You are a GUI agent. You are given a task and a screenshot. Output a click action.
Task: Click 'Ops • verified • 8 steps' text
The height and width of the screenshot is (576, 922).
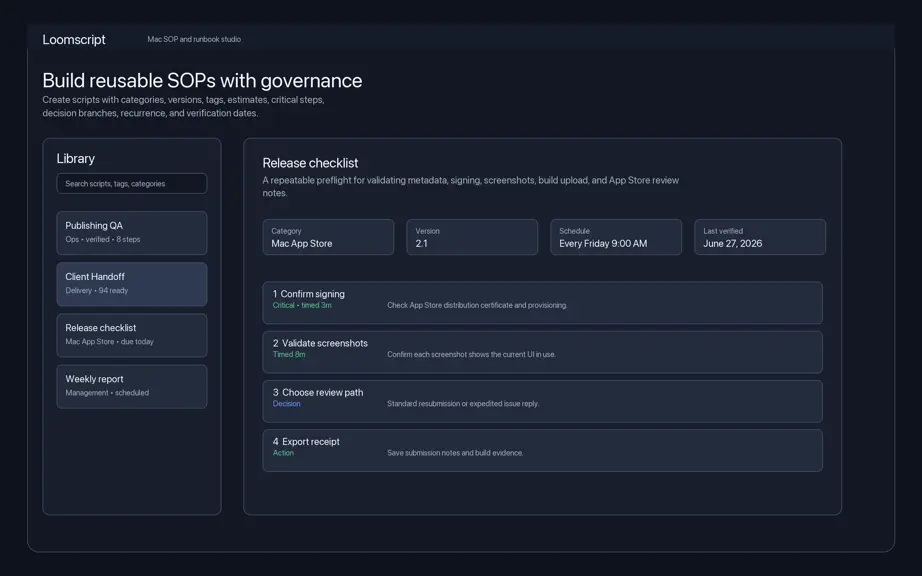103,239
